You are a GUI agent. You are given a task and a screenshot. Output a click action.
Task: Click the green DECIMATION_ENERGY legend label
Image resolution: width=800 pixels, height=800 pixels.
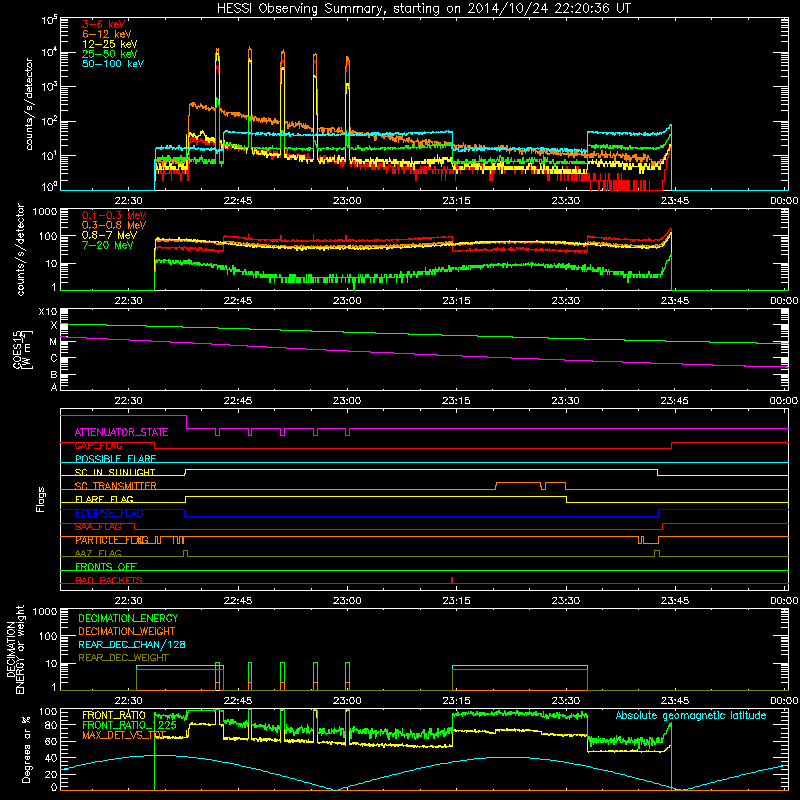[128, 618]
